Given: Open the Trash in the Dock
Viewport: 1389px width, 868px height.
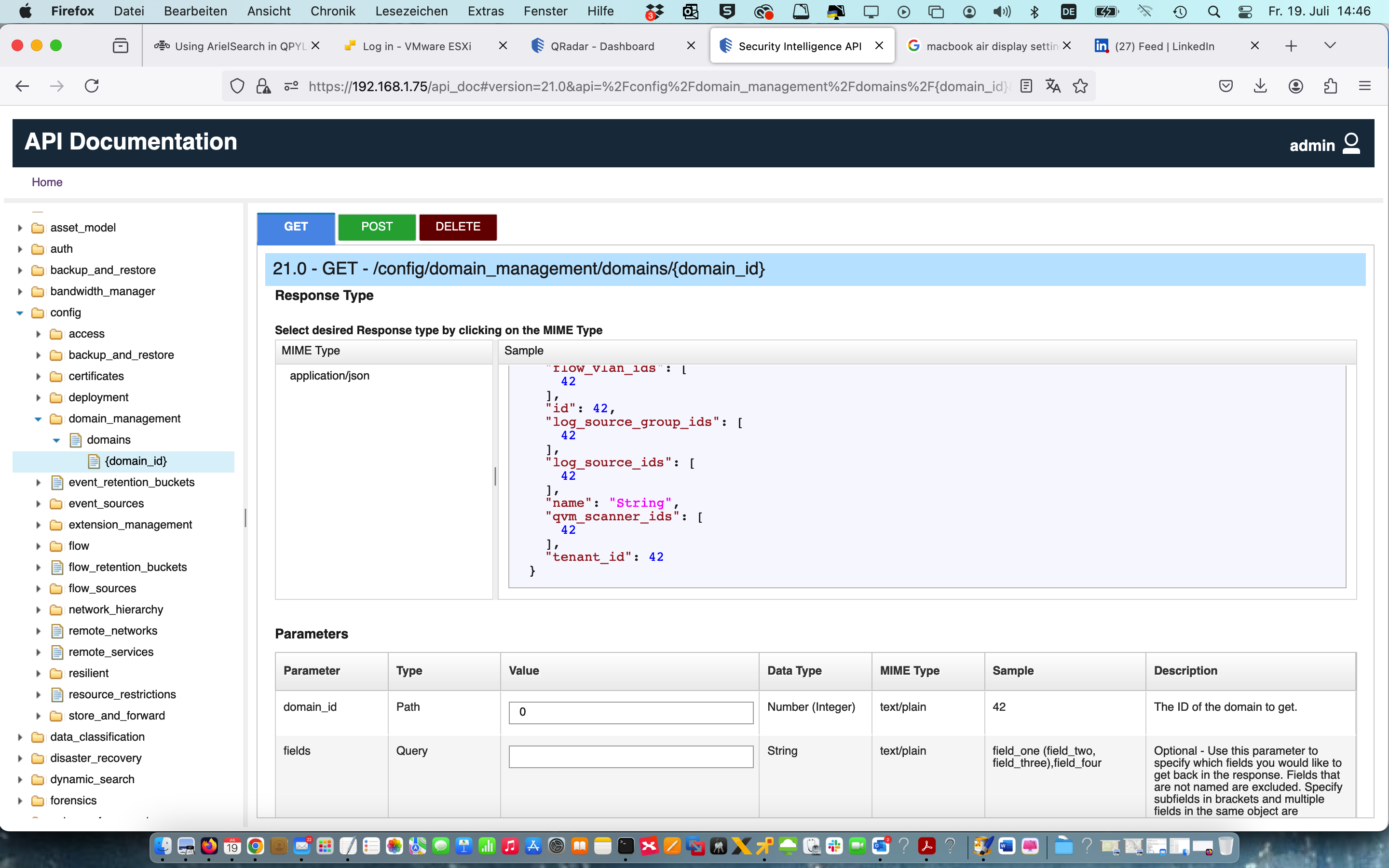Looking at the screenshot, I should [1226, 846].
